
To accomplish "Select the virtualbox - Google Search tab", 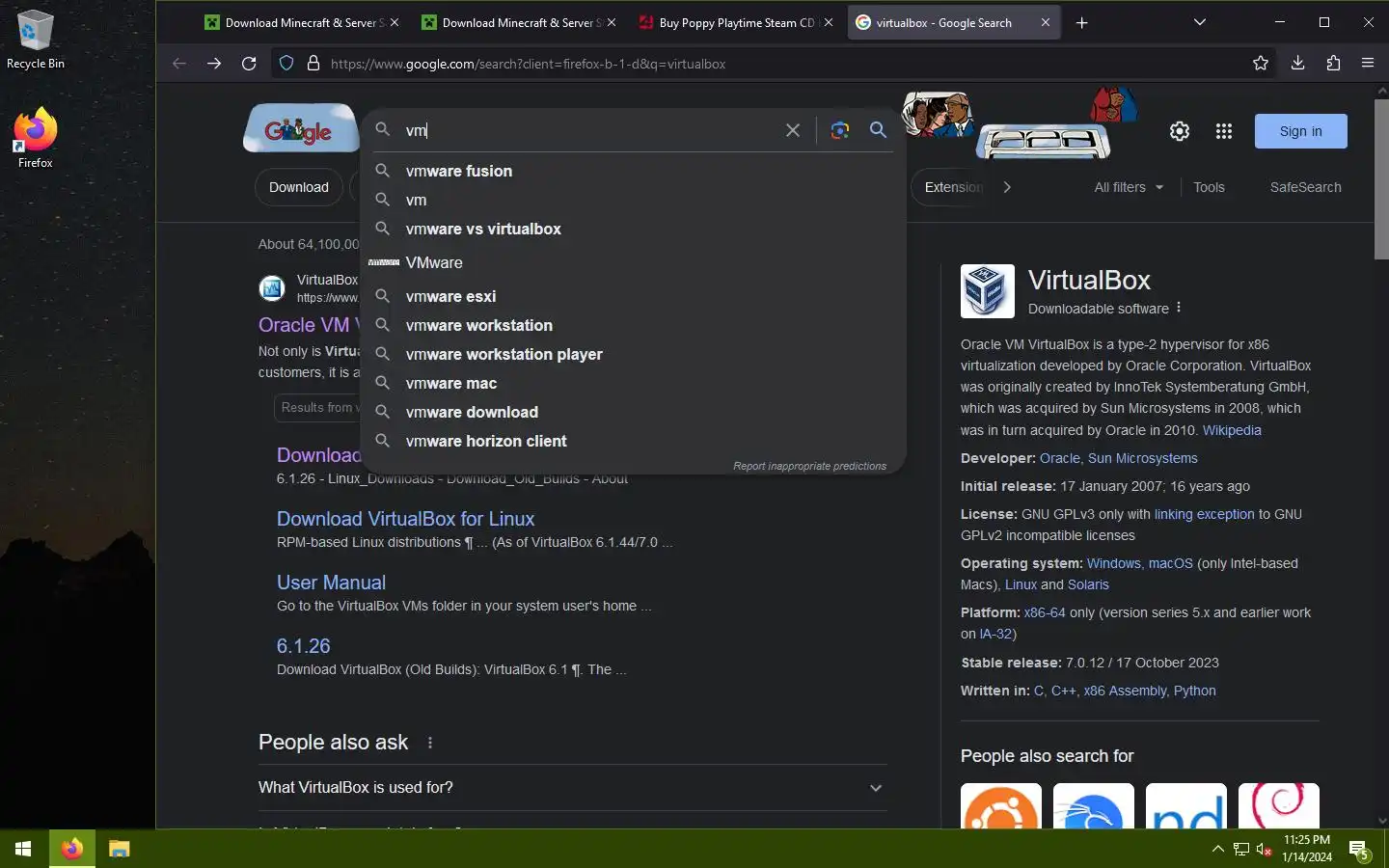I will pos(952,22).
